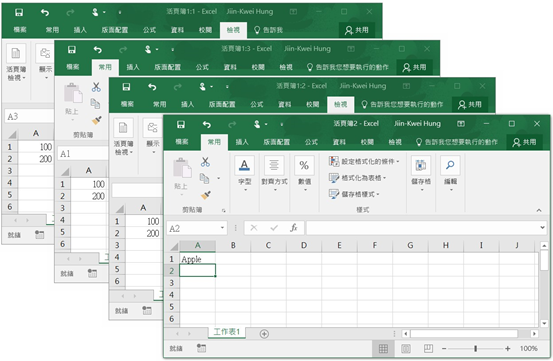This screenshot has width=553, height=361.
Task: Click the Select All corner triangle in 活頁簿2
Action: pos(174,246)
